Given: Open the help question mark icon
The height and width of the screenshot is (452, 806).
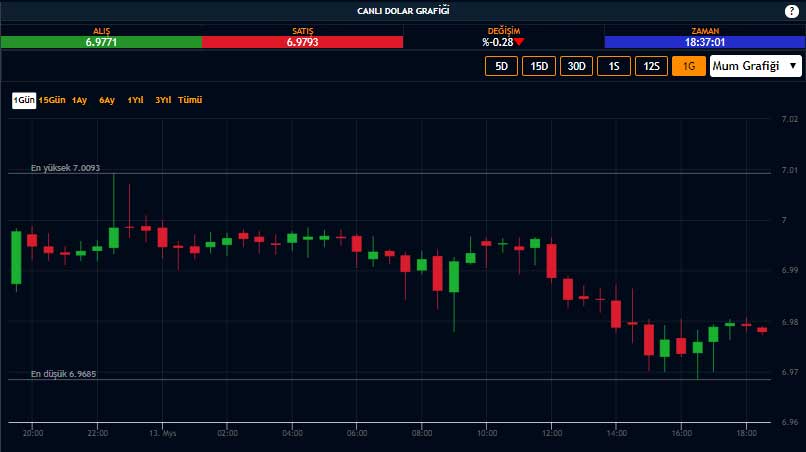Looking at the screenshot, I should [791, 11].
